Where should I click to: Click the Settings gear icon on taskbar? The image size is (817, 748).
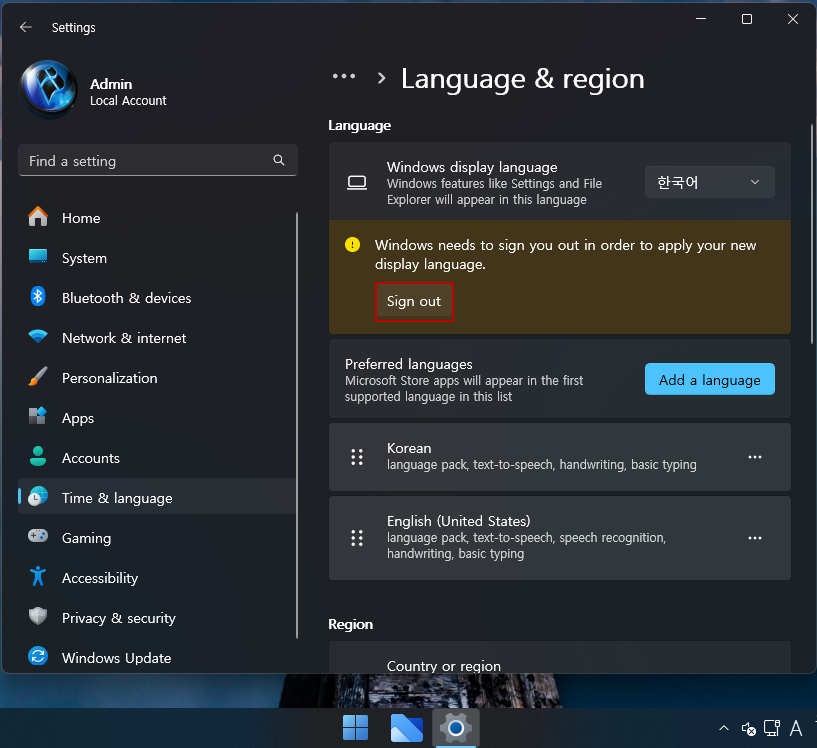(456, 727)
